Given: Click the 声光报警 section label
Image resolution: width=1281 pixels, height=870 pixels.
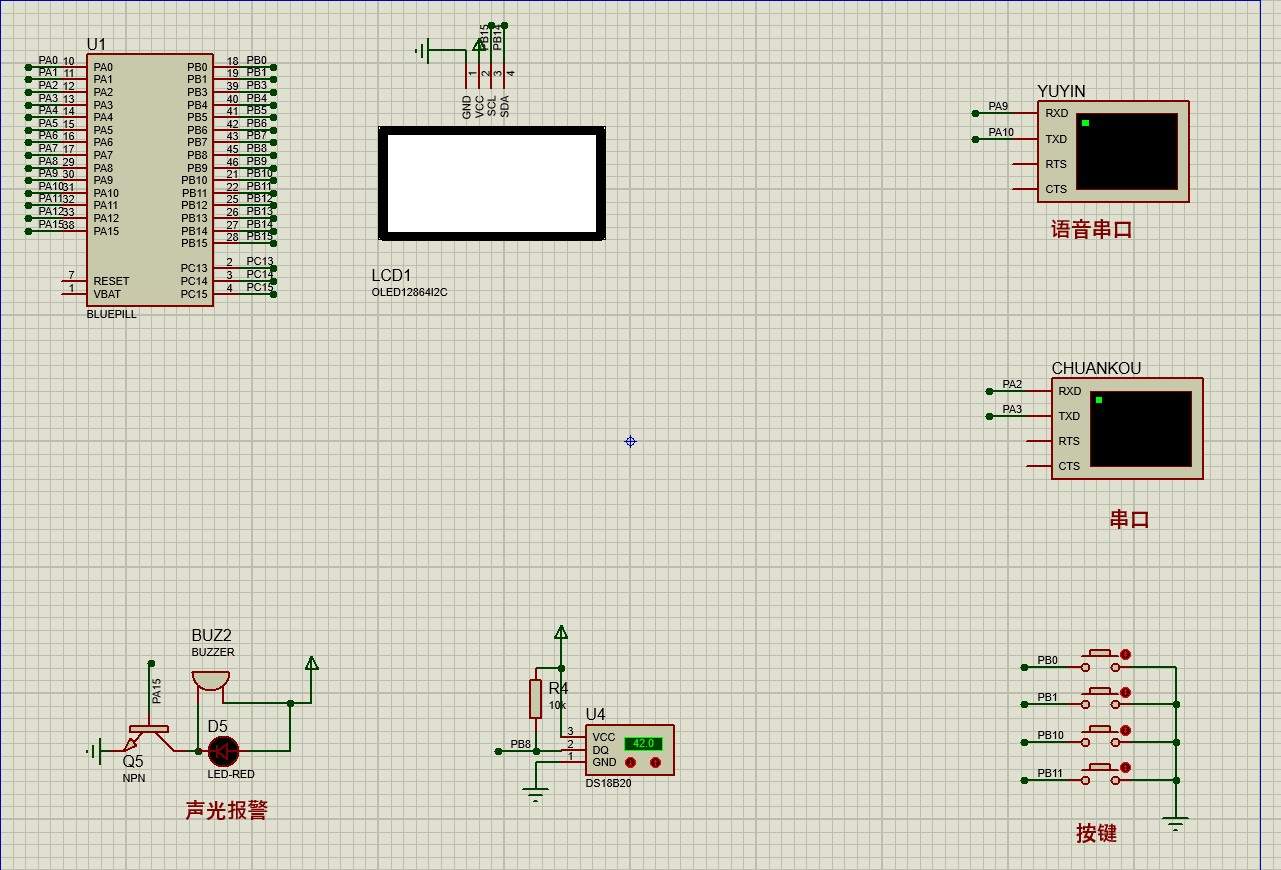Looking at the screenshot, I should 227,811.
